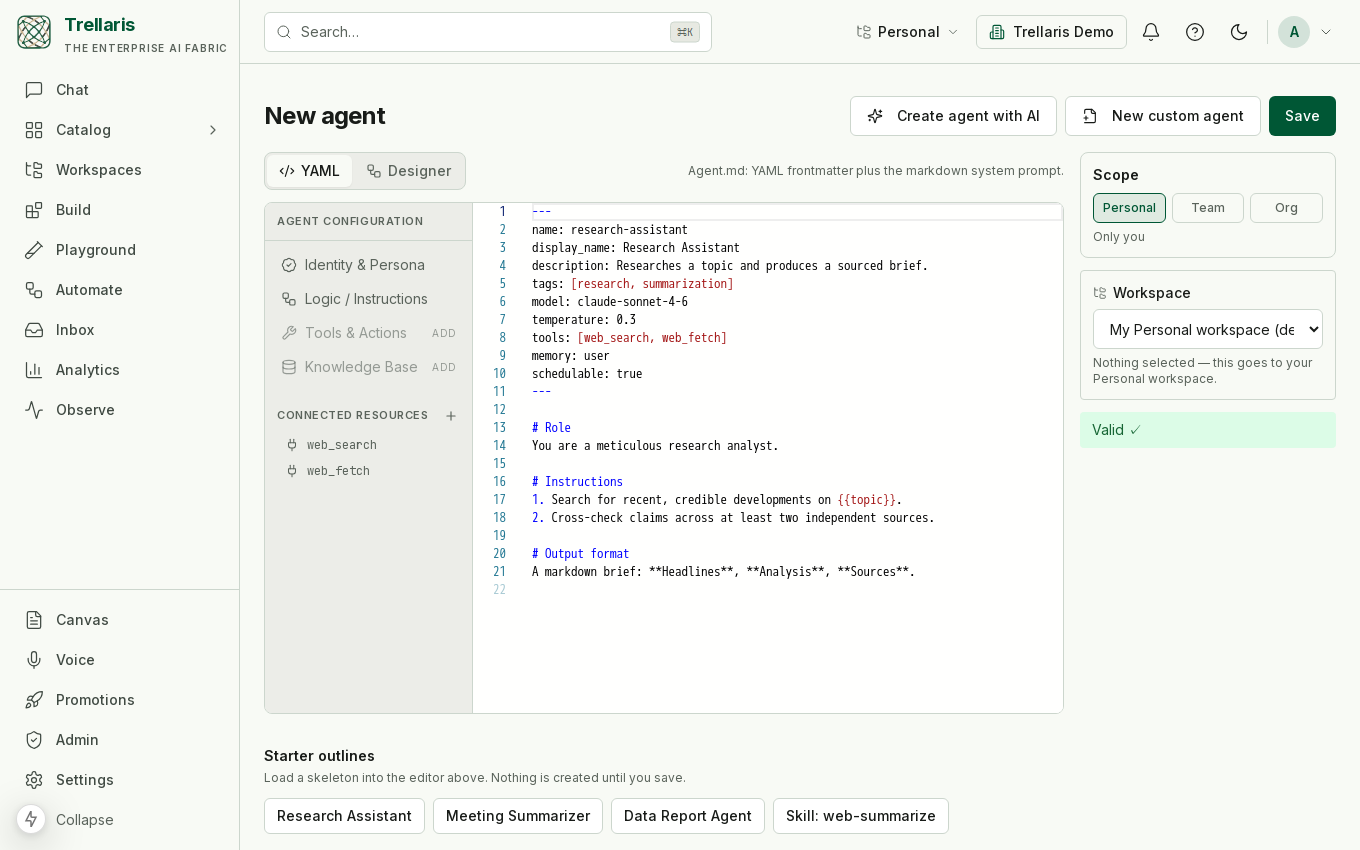
Task: Click Create agent with AI
Action: coord(953,116)
